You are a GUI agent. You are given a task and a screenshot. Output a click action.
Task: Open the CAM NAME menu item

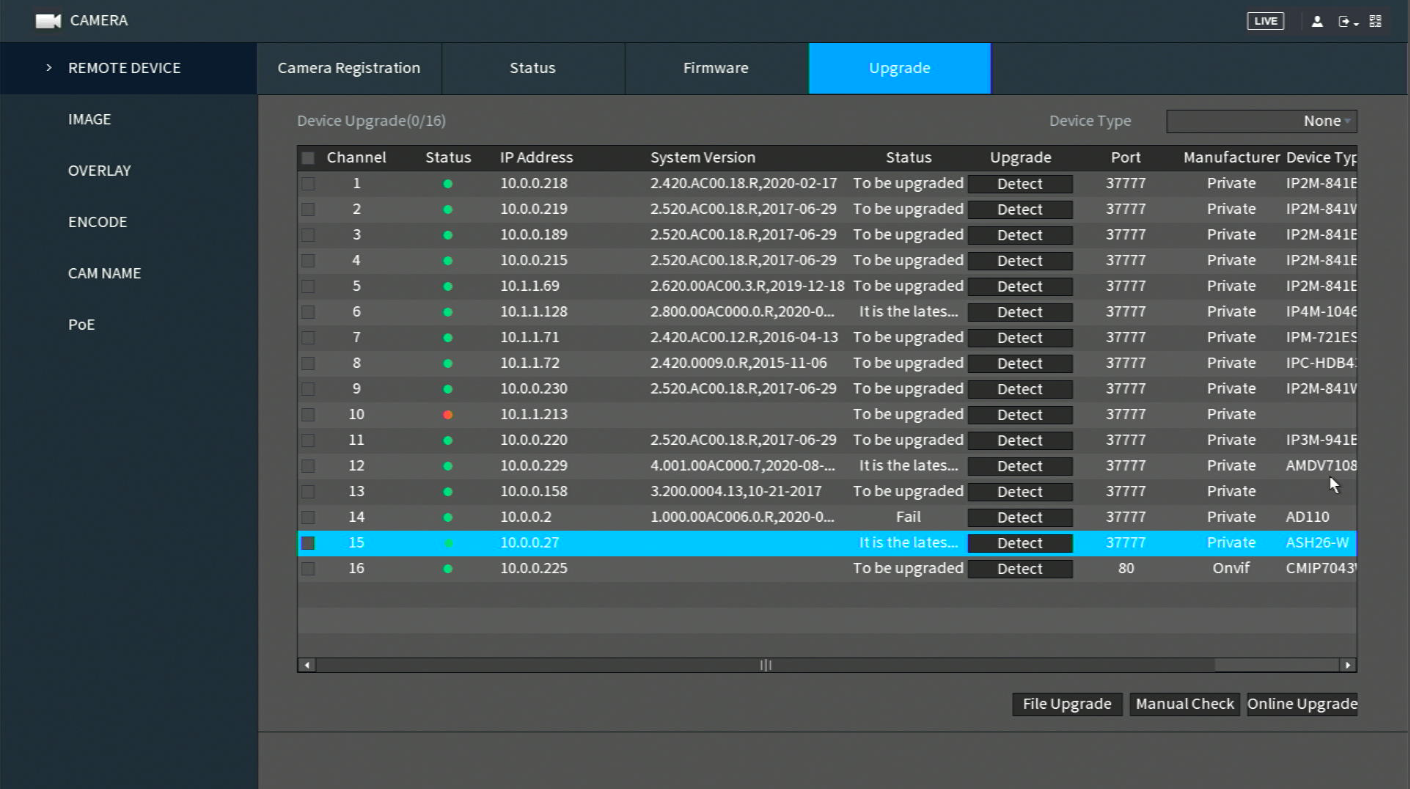[105, 273]
